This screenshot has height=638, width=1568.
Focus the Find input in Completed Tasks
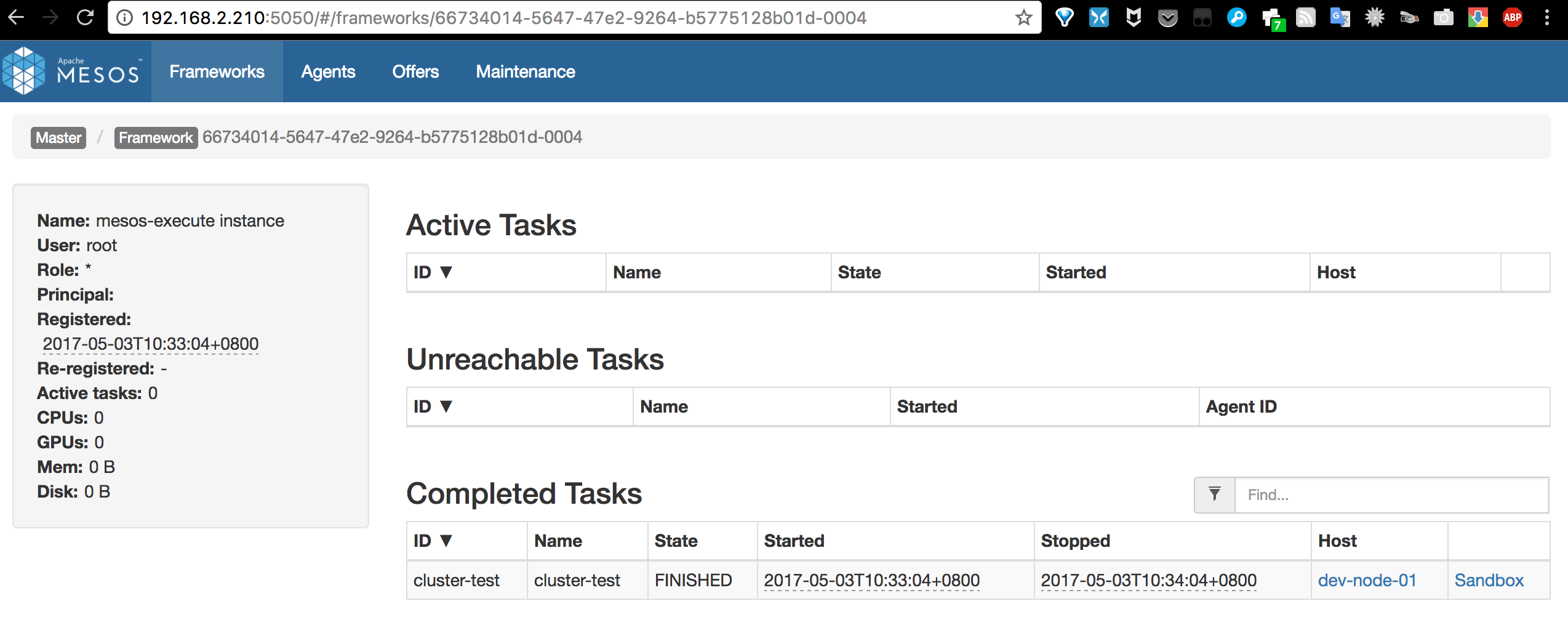tap(1391, 495)
